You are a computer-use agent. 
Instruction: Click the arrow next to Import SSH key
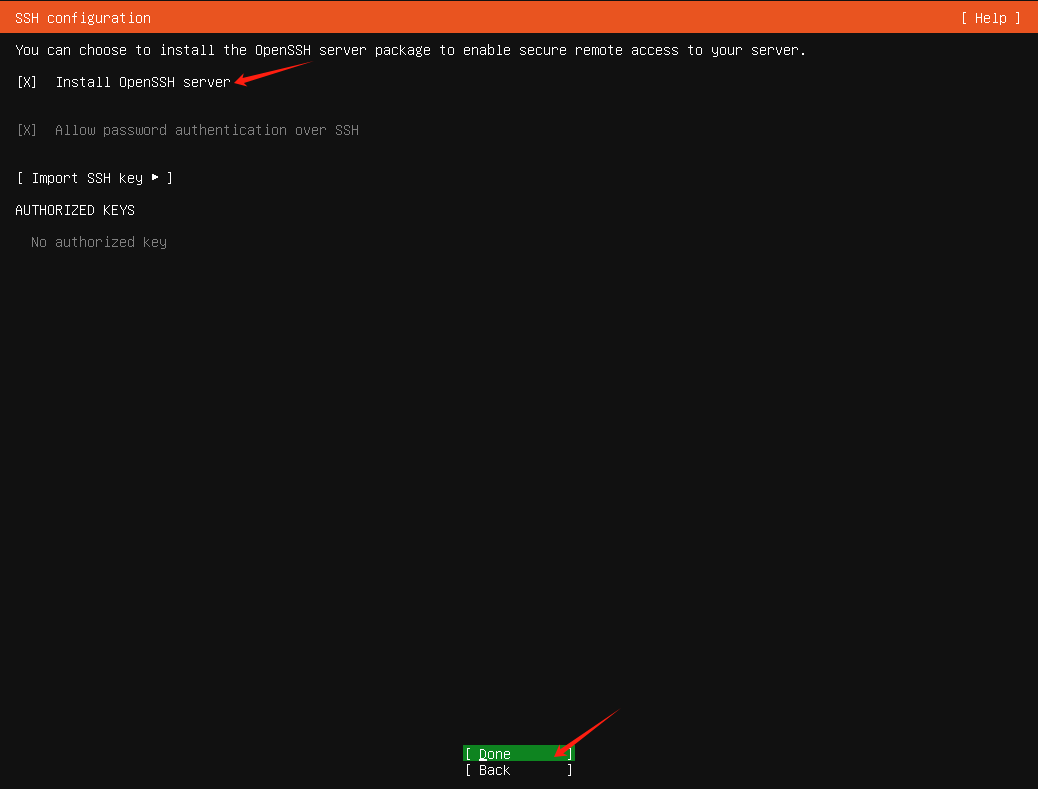(155, 178)
